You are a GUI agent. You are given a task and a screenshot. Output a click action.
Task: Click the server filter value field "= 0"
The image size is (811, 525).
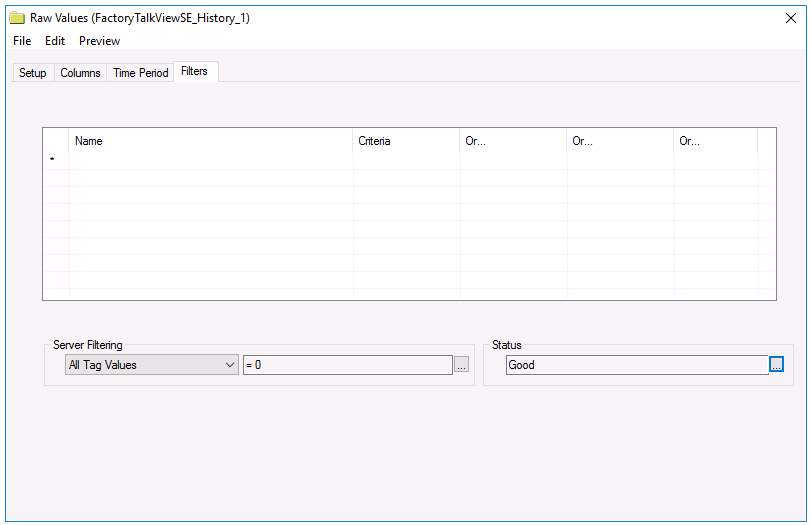348,365
